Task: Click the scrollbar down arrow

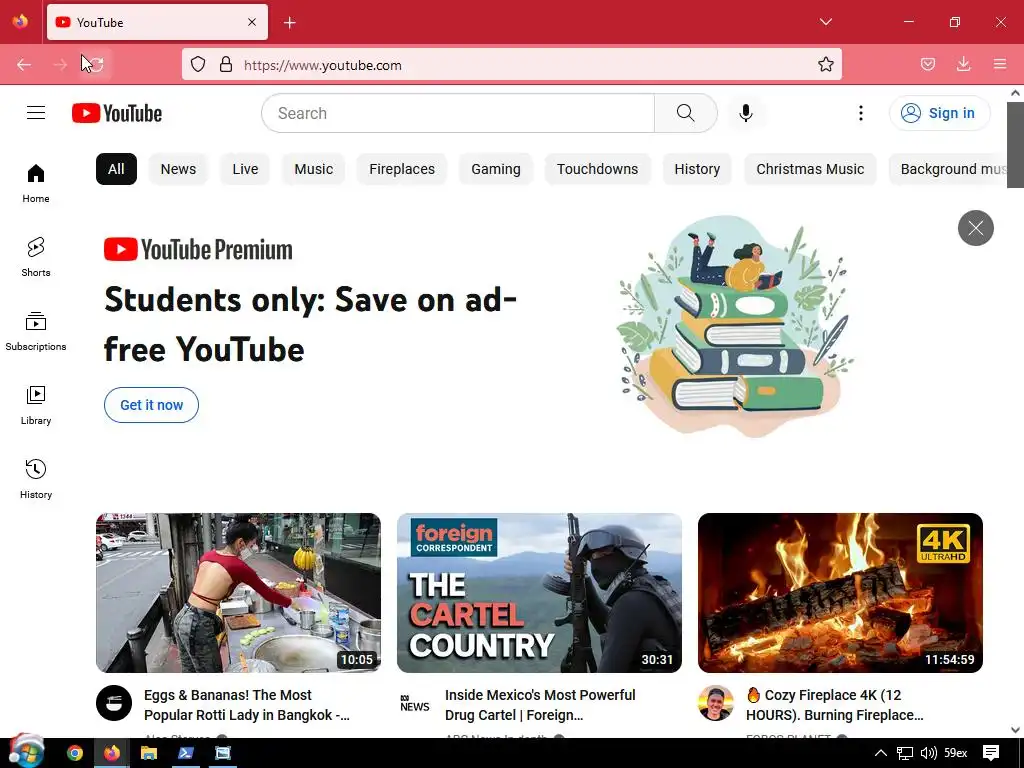Action: [1015, 730]
